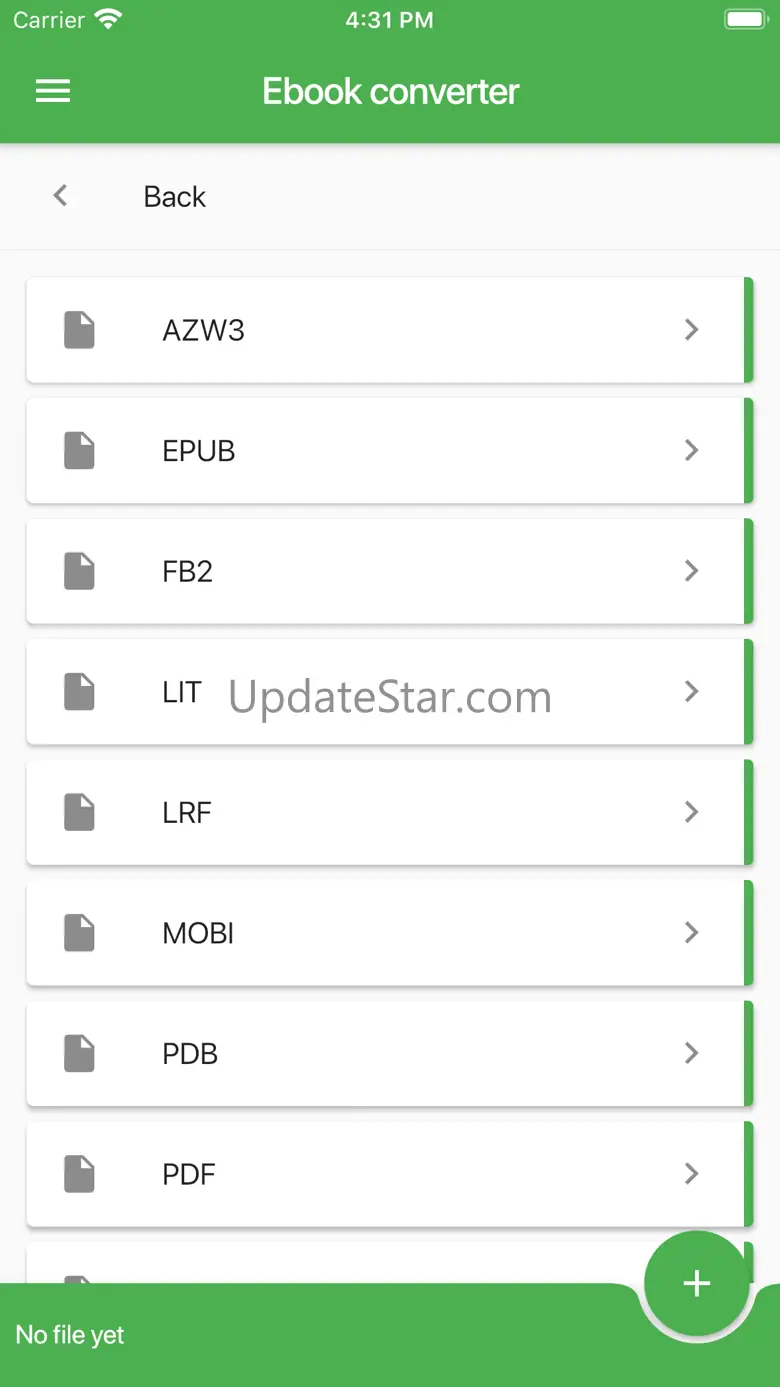Viewport: 780px width, 1387px height.
Task: Click the PDF file icon
Action: (x=79, y=1174)
